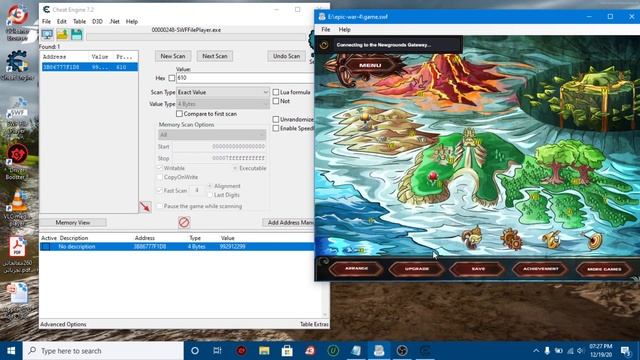Image resolution: width=640 pixels, height=360 pixels.
Task: Click the game's ACHIEVEMENT button
Action: 540,269
